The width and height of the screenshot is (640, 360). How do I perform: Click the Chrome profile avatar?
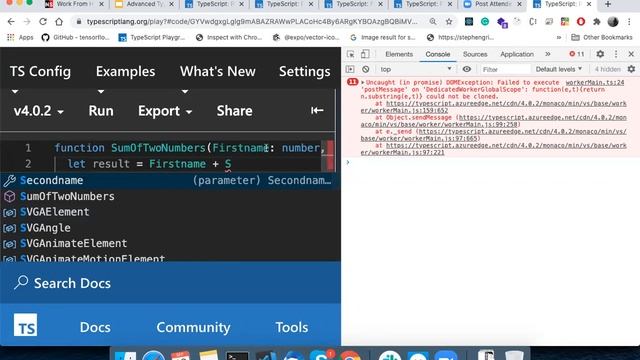pyautogui.click(x=613, y=22)
